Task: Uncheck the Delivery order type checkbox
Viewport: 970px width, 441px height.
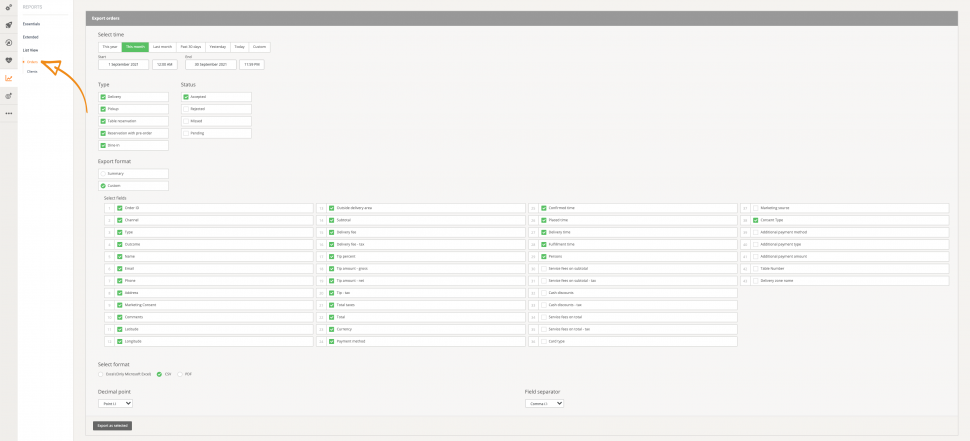Action: point(103,97)
